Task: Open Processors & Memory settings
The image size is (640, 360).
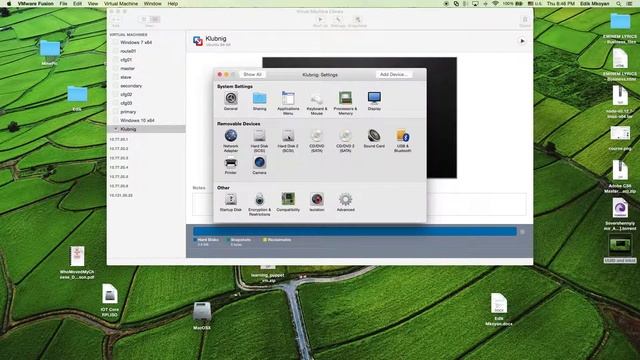Action: point(345,103)
